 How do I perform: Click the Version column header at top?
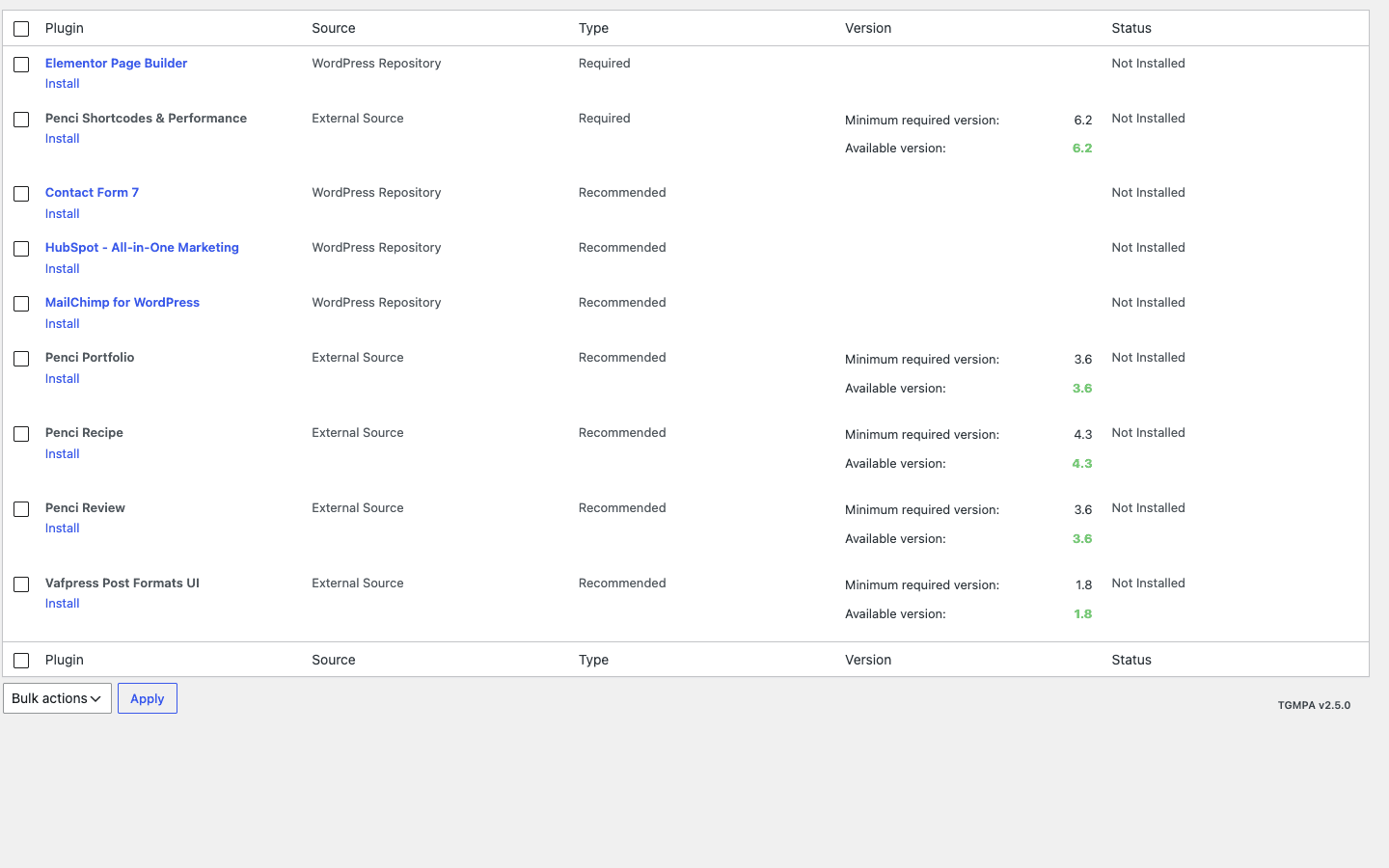coord(868,28)
